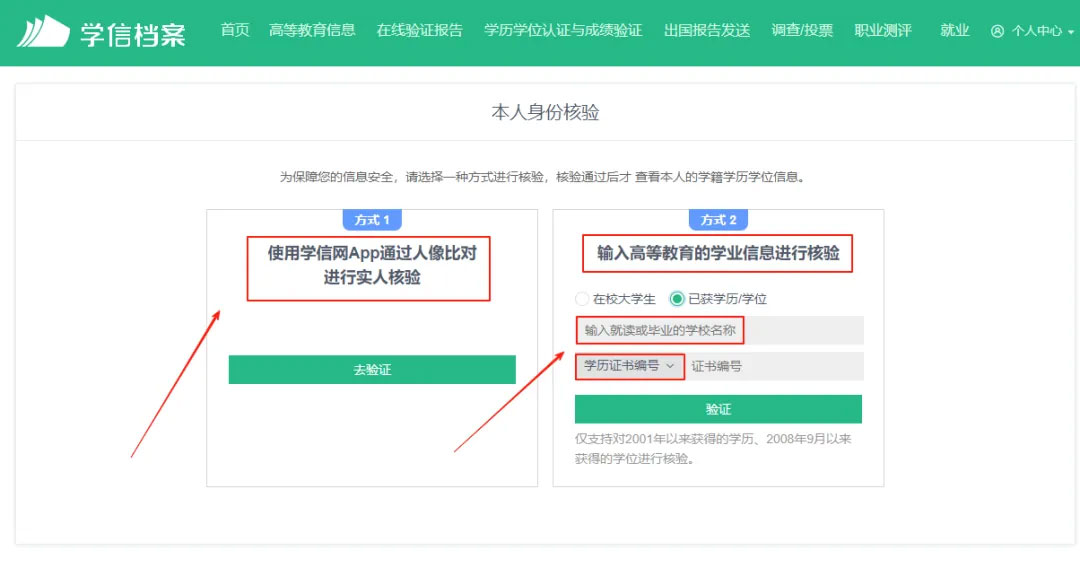Select the 已获学历/学位 radio button

tap(677, 299)
